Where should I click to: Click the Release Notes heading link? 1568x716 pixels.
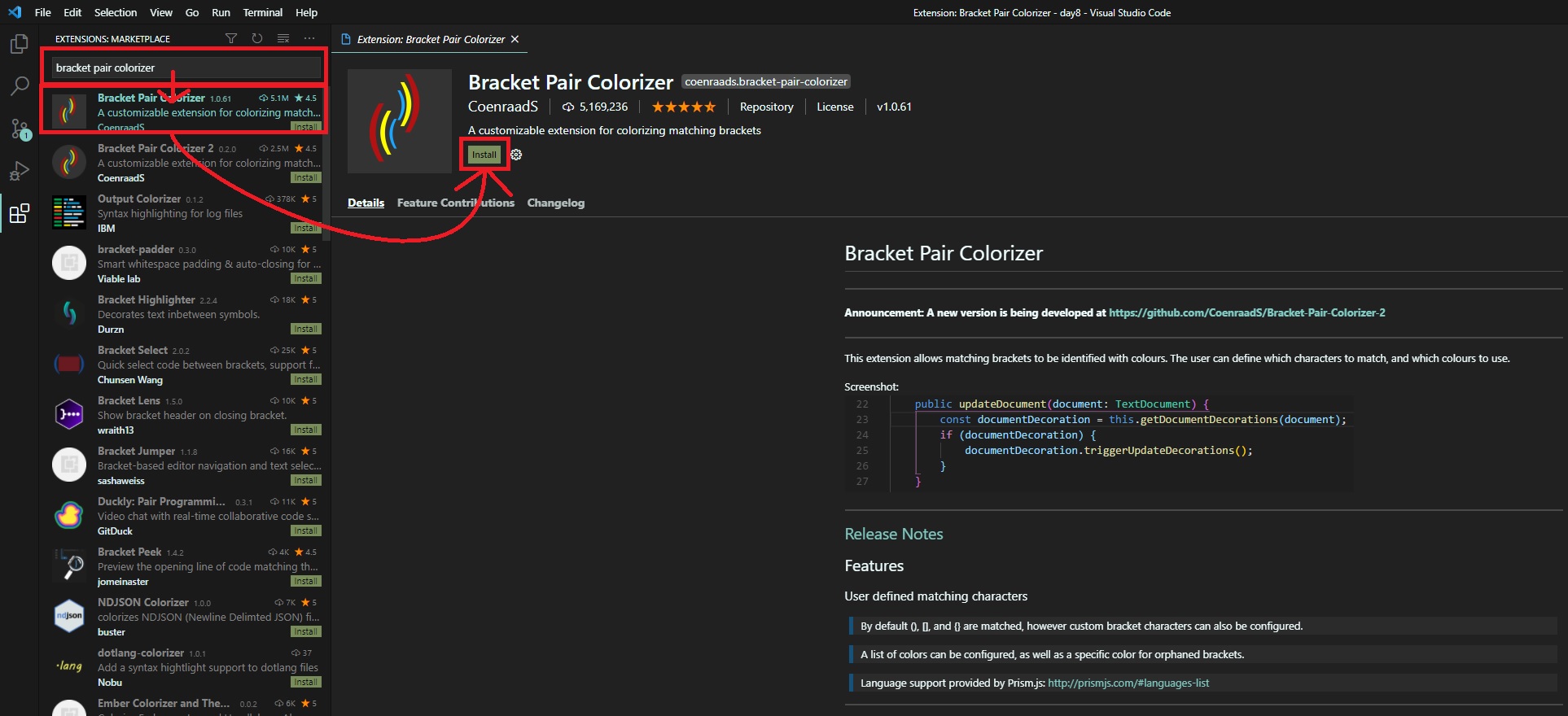click(893, 534)
